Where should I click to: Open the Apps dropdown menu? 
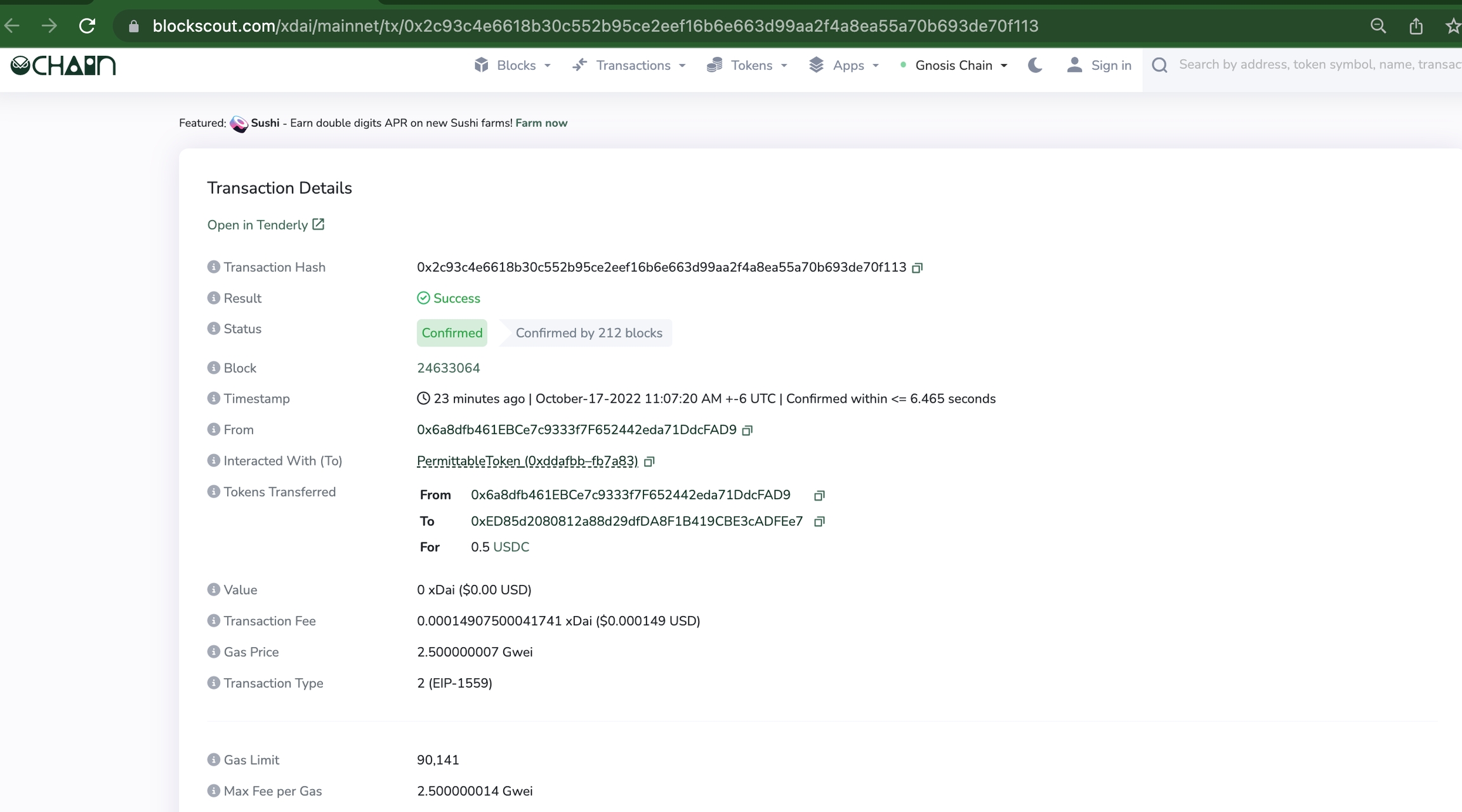(x=844, y=65)
